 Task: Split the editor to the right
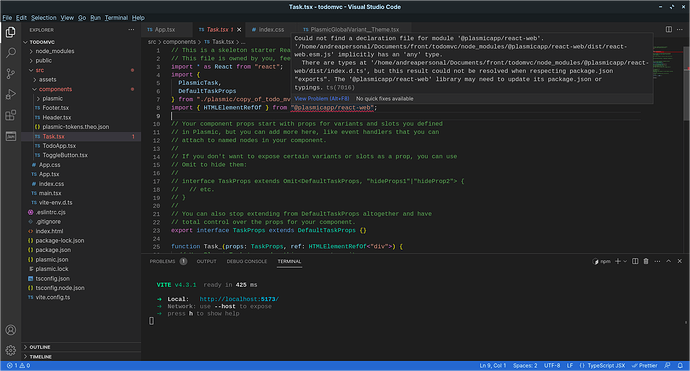(x=668, y=29)
